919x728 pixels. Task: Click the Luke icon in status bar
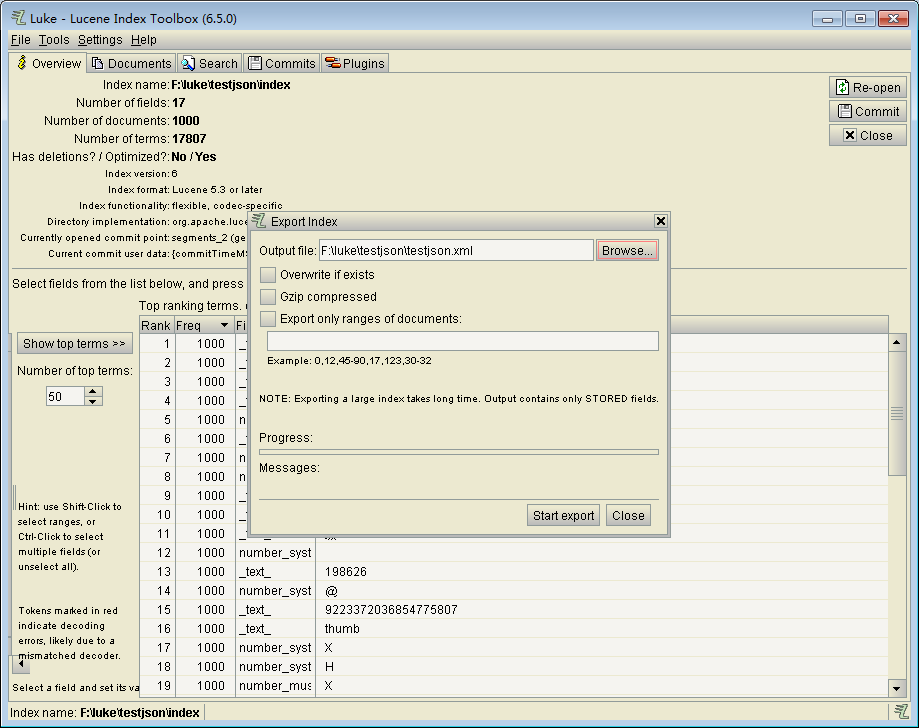tap(900, 712)
